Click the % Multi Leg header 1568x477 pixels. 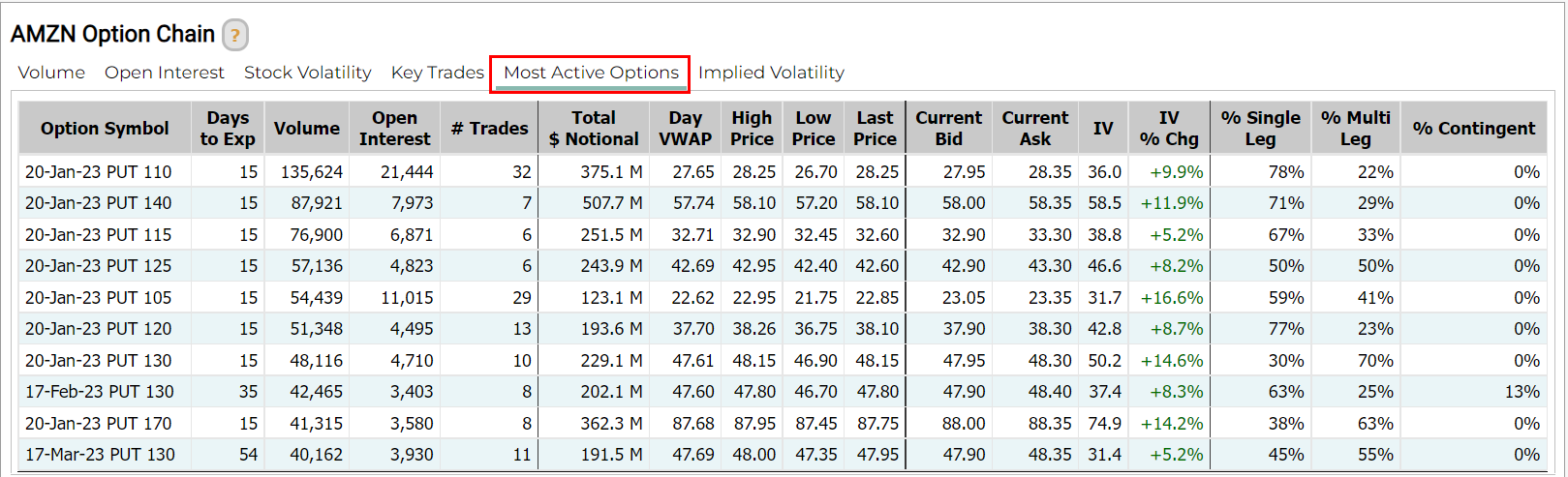1355,128
